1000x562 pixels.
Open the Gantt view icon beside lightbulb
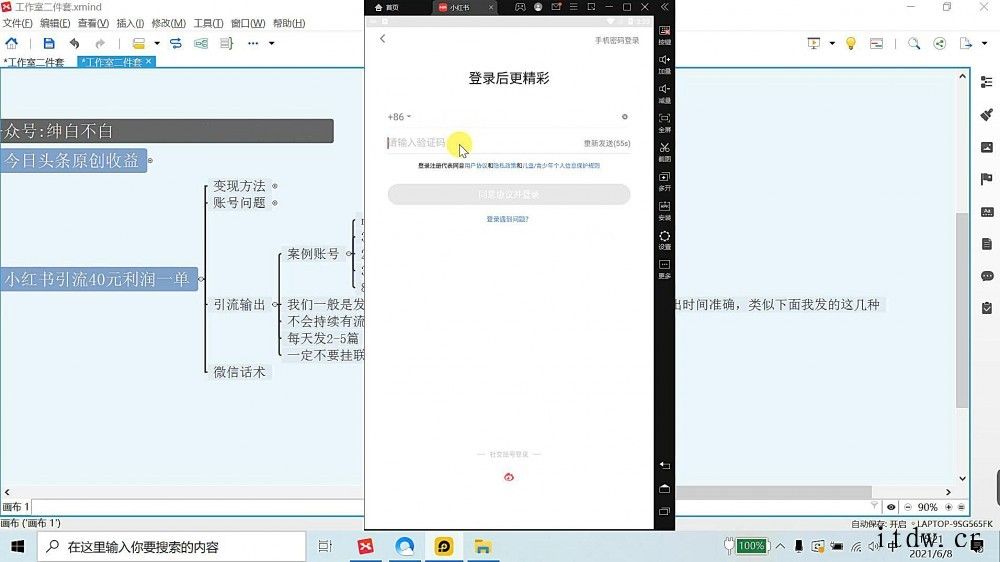876,43
